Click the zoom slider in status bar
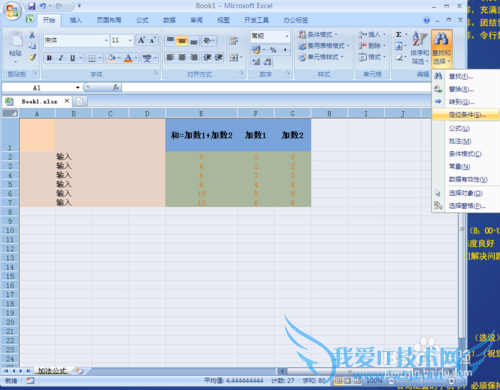Viewport: 500px width, 390px height. click(x=421, y=380)
